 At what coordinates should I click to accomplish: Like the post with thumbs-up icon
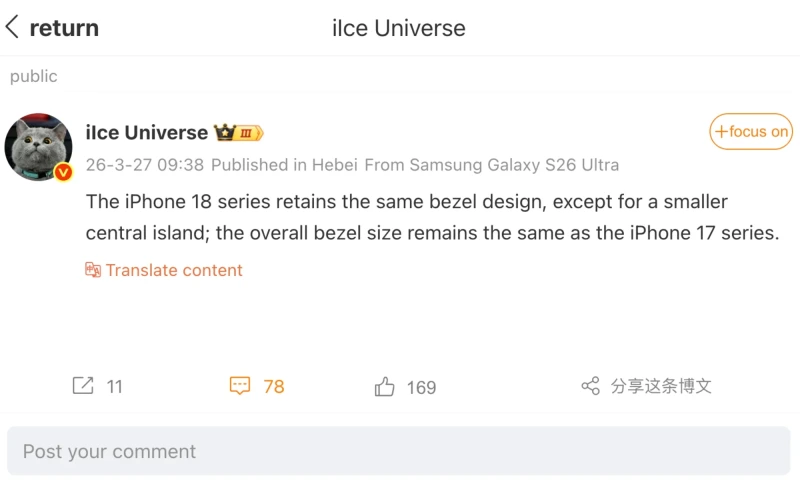384,387
